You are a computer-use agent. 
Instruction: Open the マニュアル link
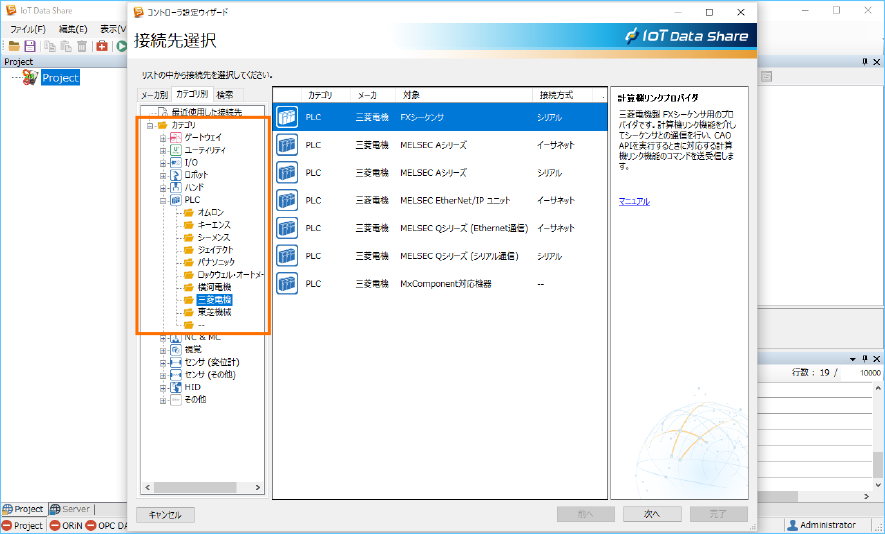[x=634, y=201]
